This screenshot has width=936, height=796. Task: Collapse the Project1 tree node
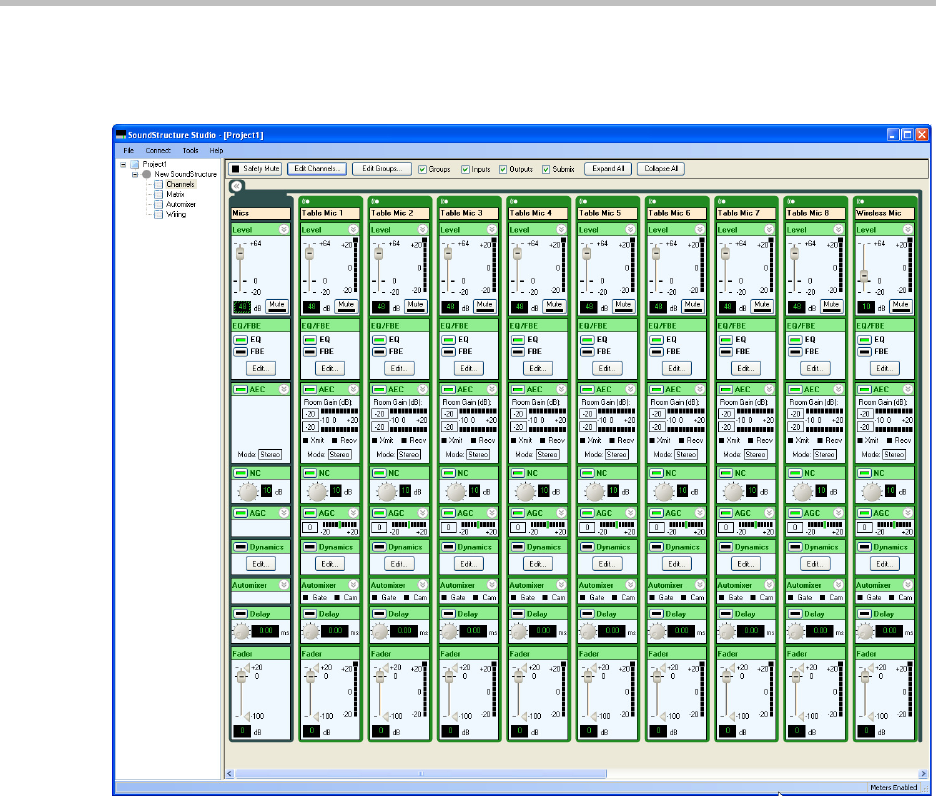[x=122, y=164]
